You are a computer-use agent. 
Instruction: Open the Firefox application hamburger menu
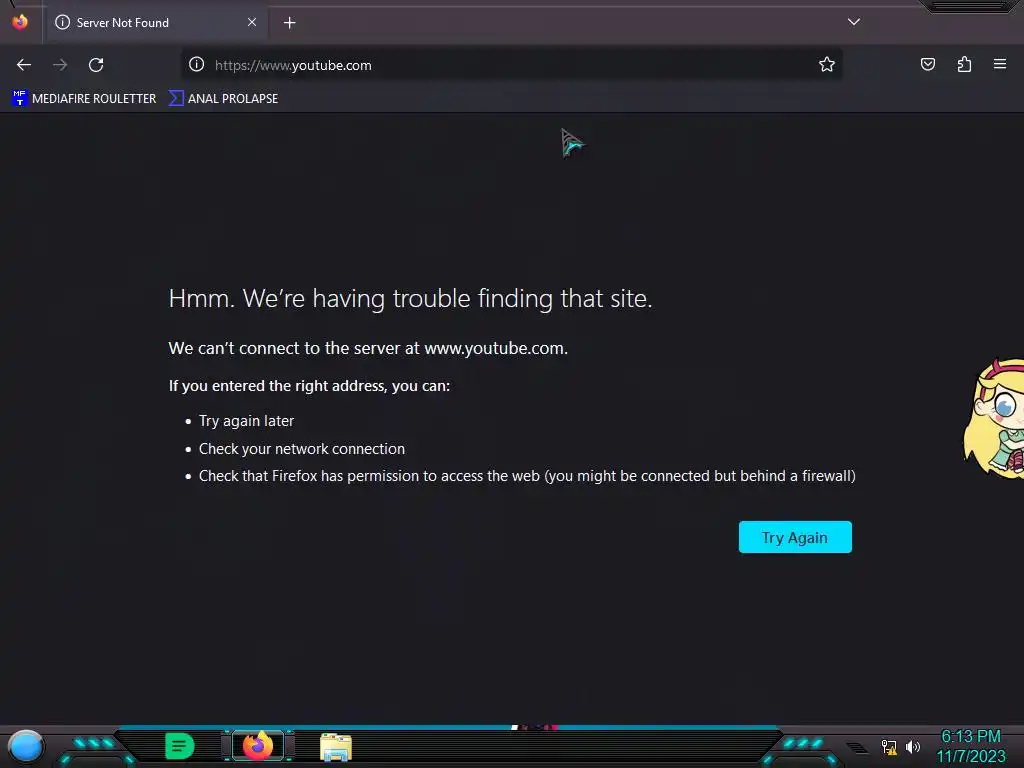(x=1000, y=64)
